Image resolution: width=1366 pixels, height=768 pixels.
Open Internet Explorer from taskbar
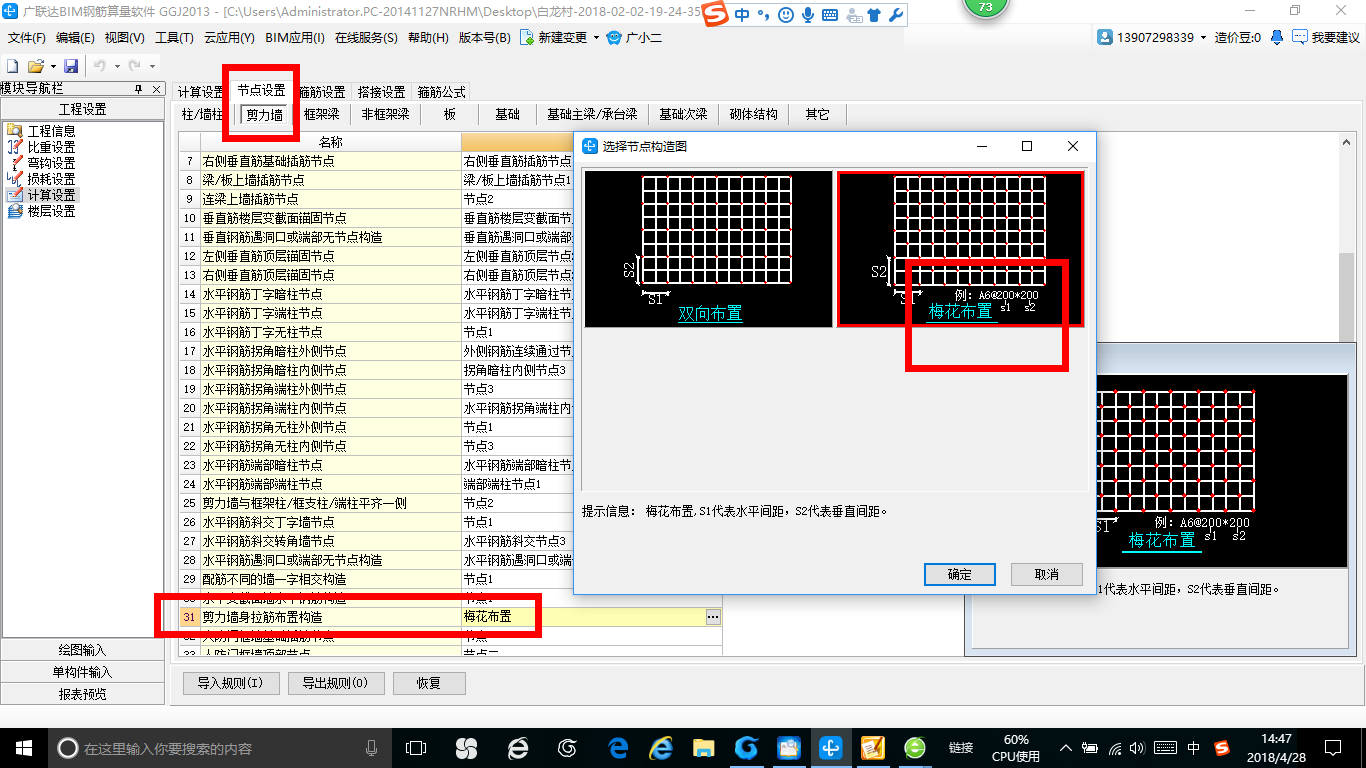click(661, 747)
